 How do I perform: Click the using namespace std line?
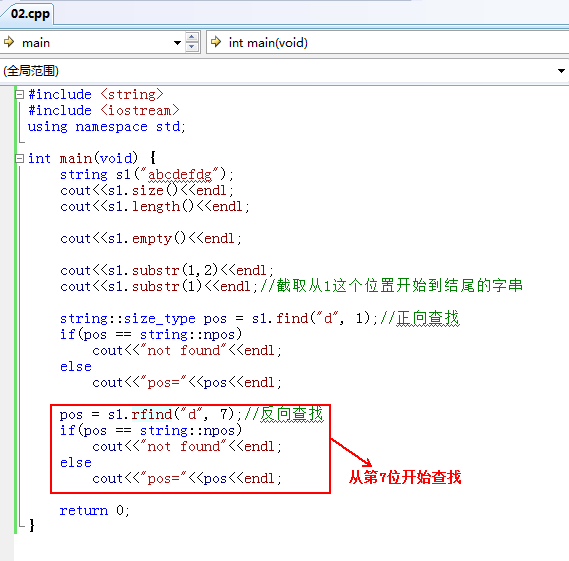pos(107,127)
